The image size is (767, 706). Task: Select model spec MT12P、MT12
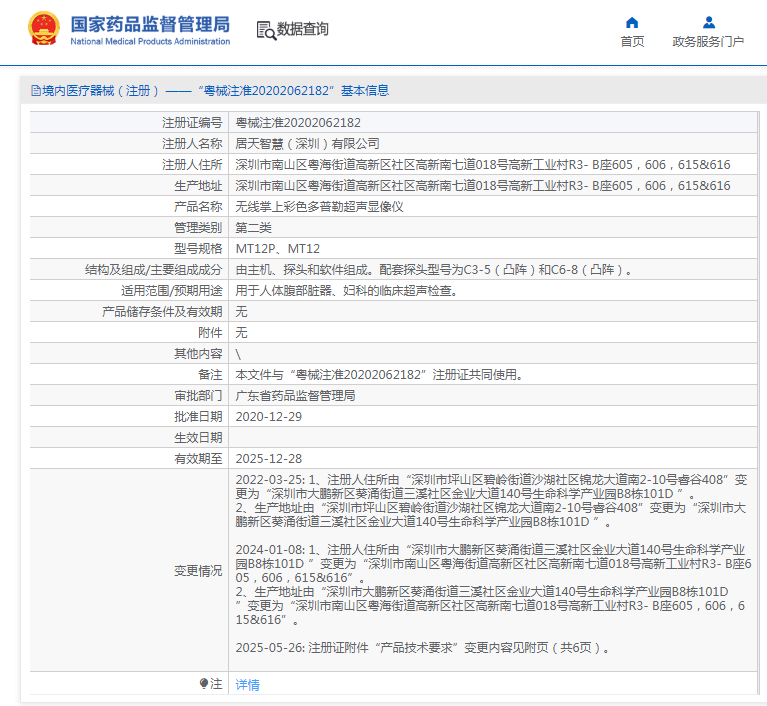point(277,249)
